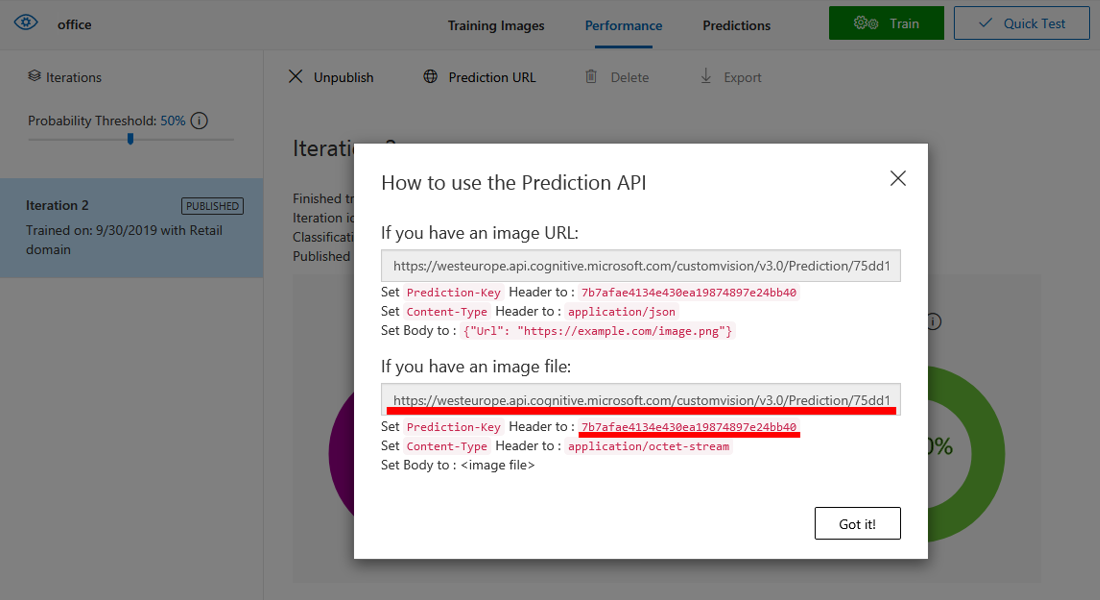Click the underlined Prediction-Key value for image file

[x=688, y=427]
